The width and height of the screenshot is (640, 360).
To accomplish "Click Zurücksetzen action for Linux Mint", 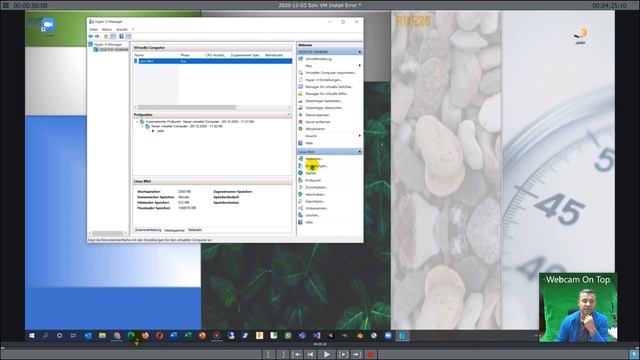I will pos(316,187).
